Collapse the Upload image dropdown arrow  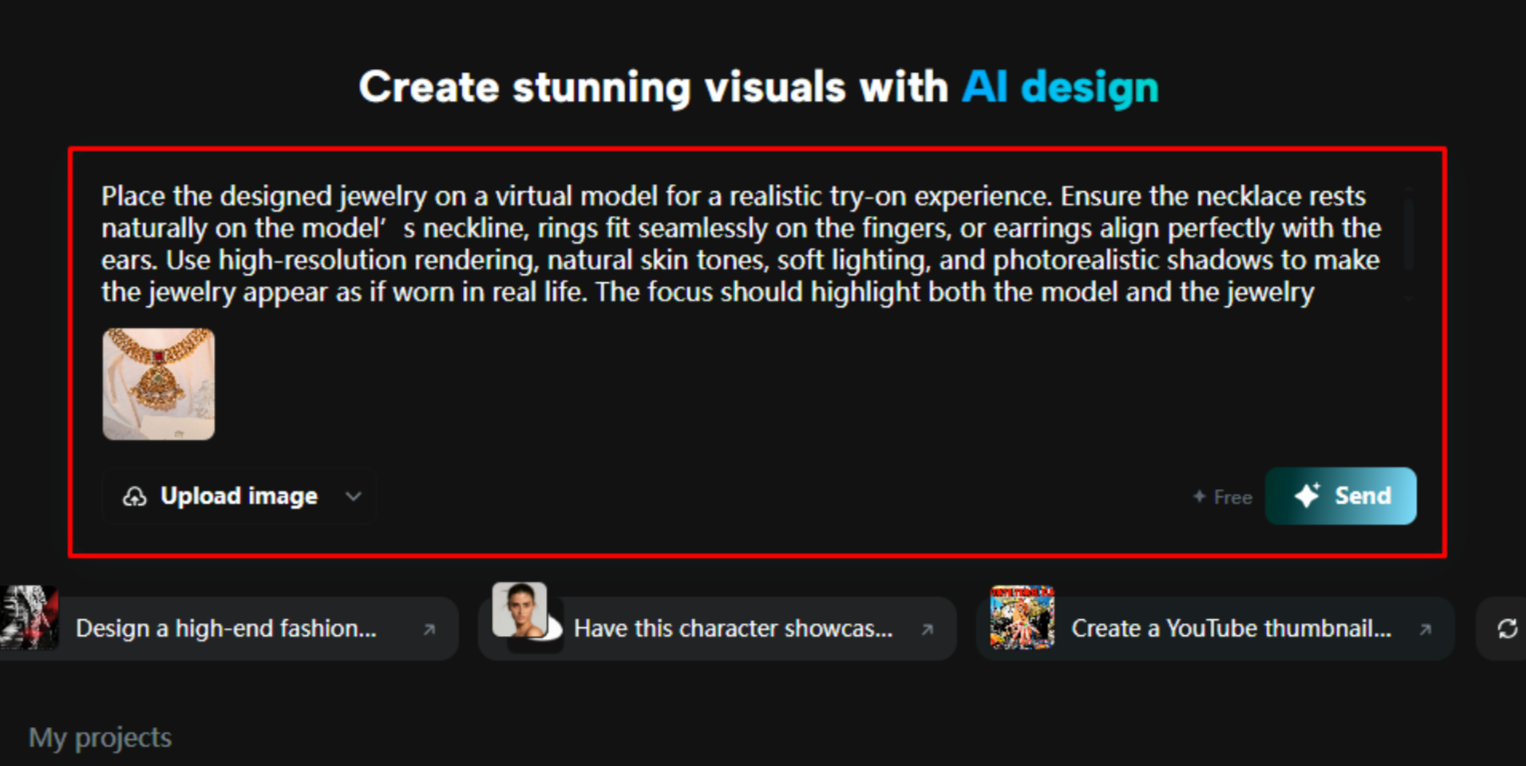(352, 496)
